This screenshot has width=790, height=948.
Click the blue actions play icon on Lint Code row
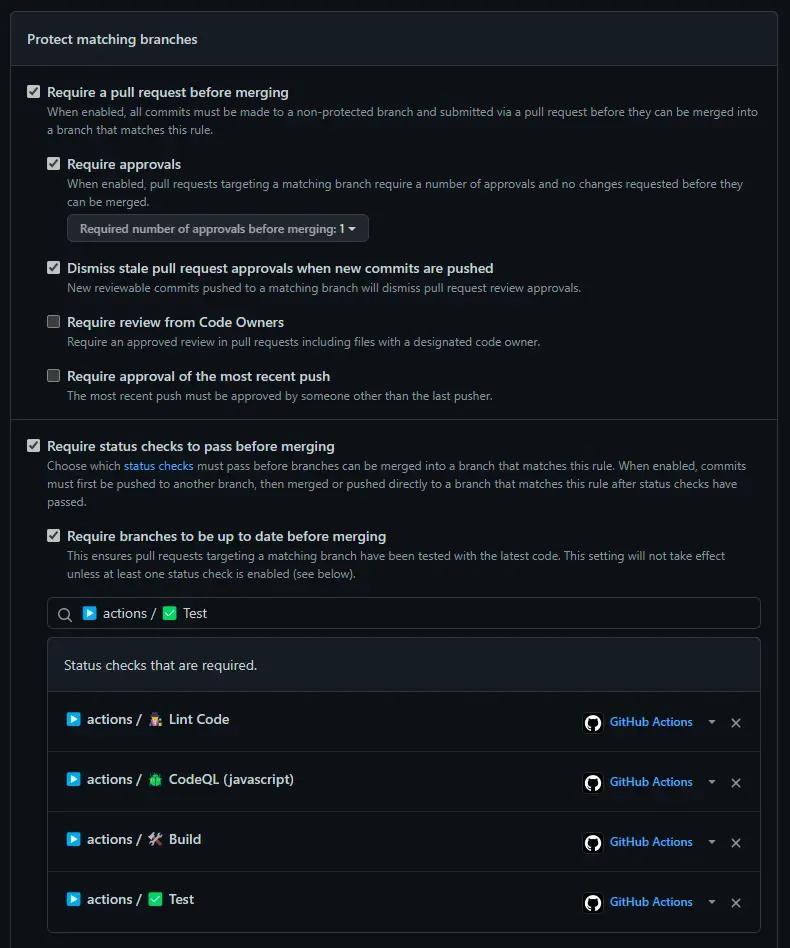[x=73, y=718]
